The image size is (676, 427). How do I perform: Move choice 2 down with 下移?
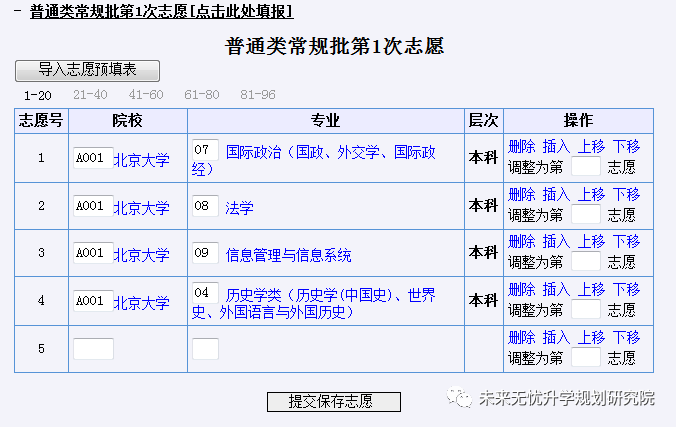pyautogui.click(x=626, y=195)
